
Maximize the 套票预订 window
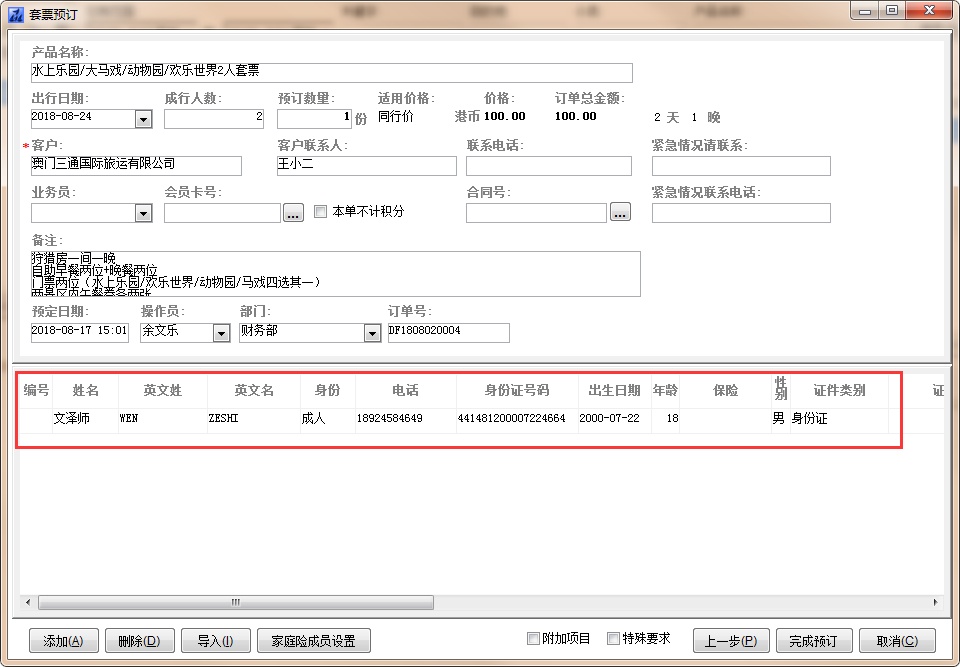892,11
